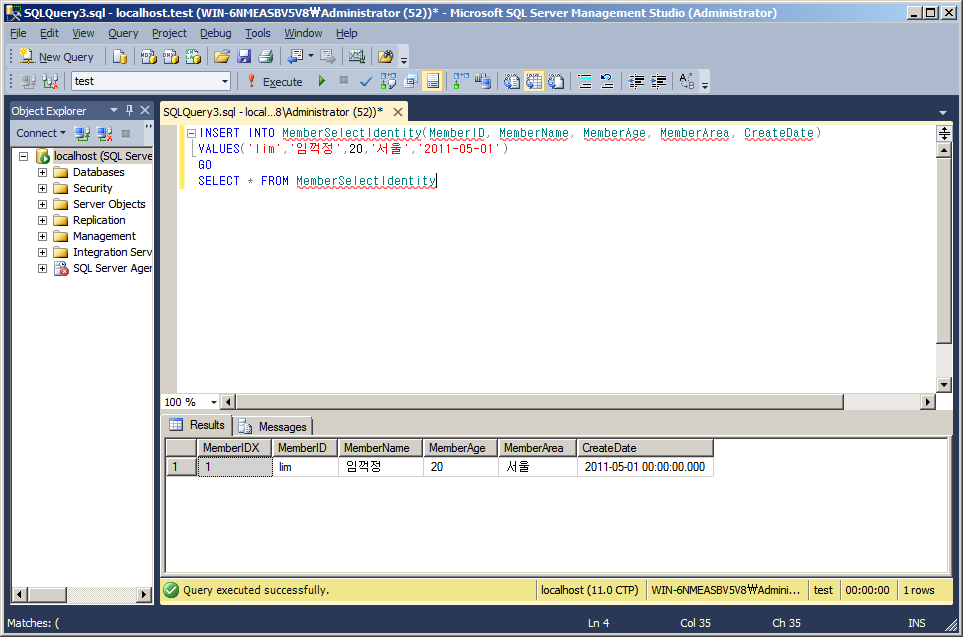This screenshot has height=637, width=963.
Task: Expand the Security folder
Action: click(42, 188)
